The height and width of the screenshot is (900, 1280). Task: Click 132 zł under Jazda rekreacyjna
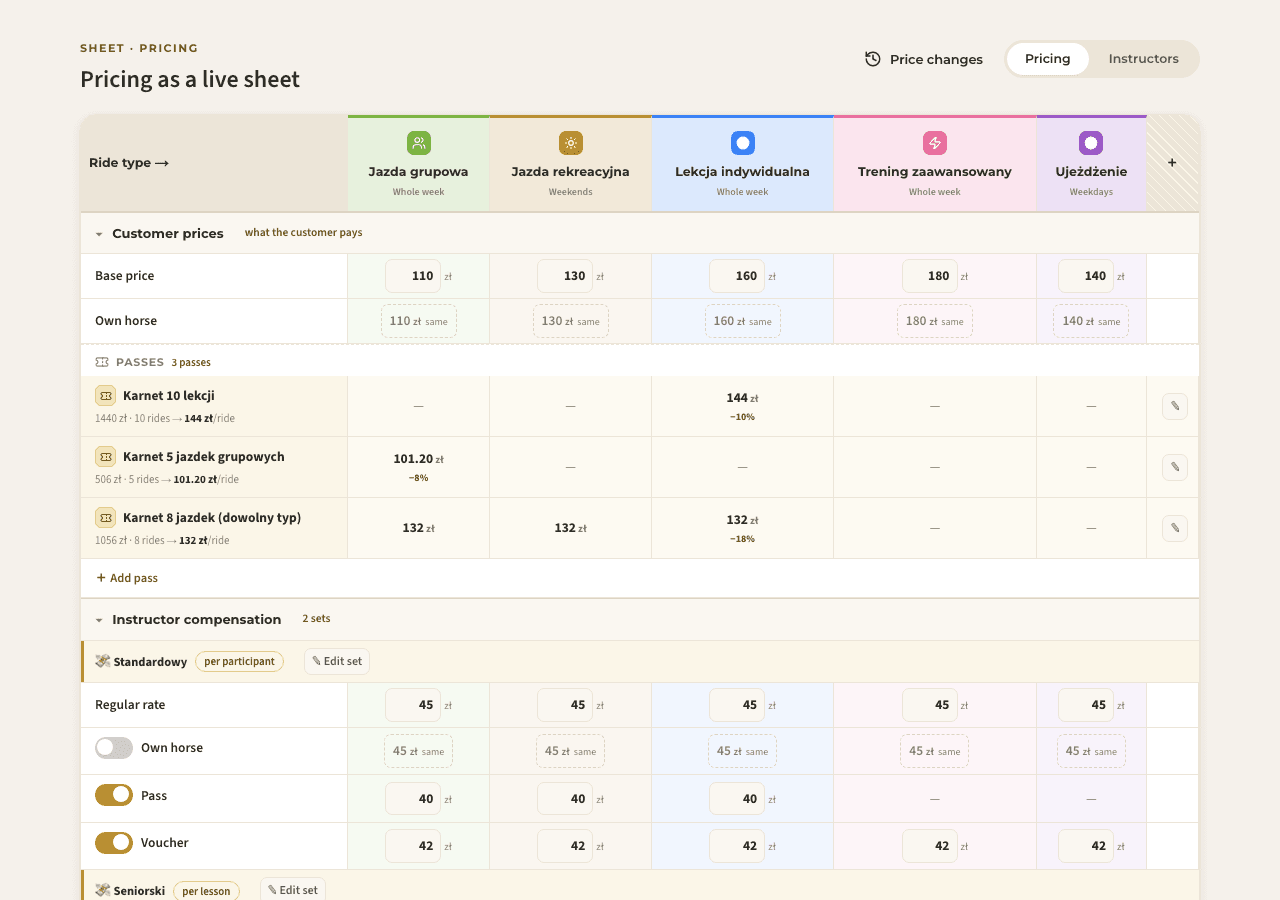click(570, 528)
